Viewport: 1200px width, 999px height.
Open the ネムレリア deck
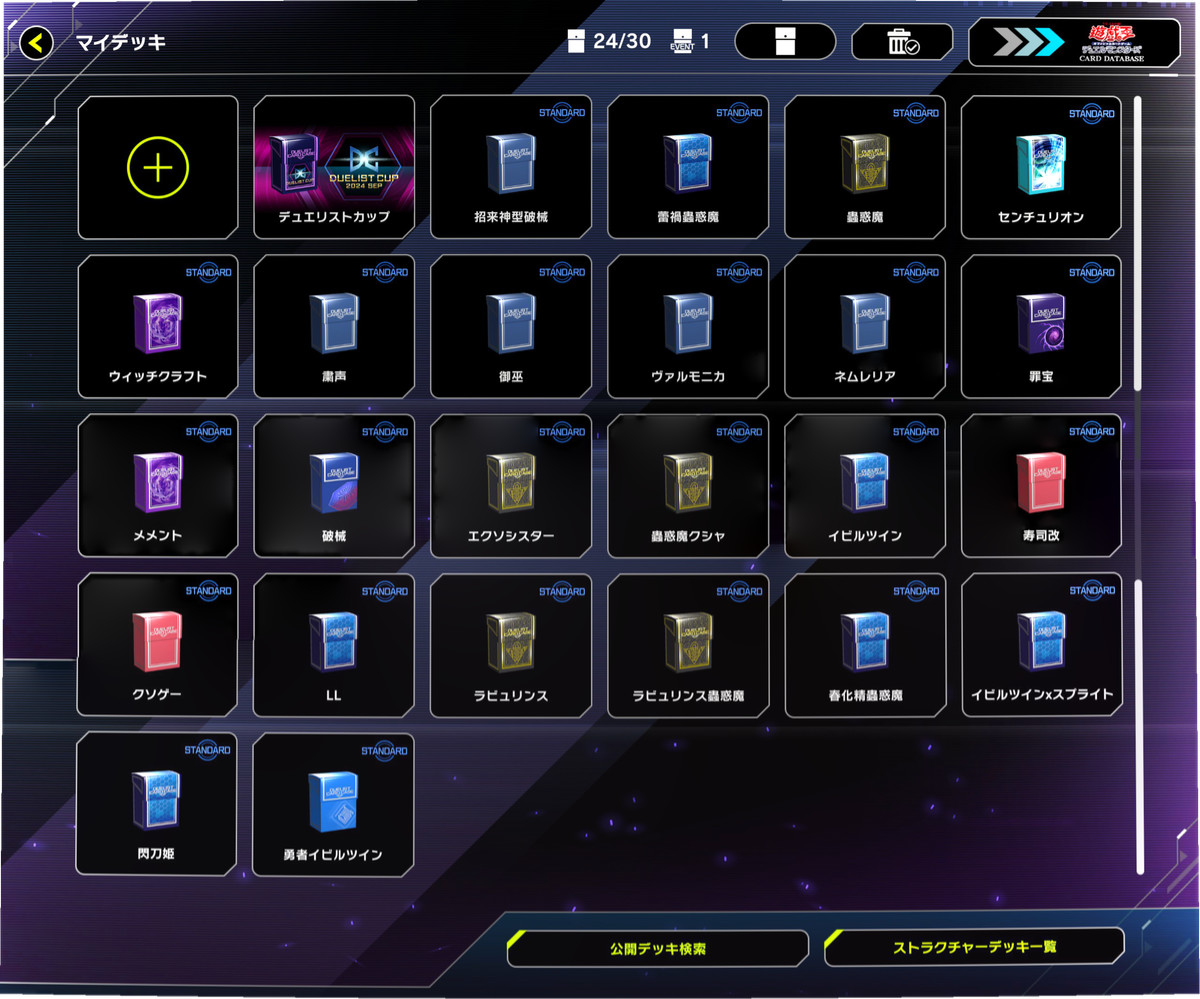coord(865,327)
